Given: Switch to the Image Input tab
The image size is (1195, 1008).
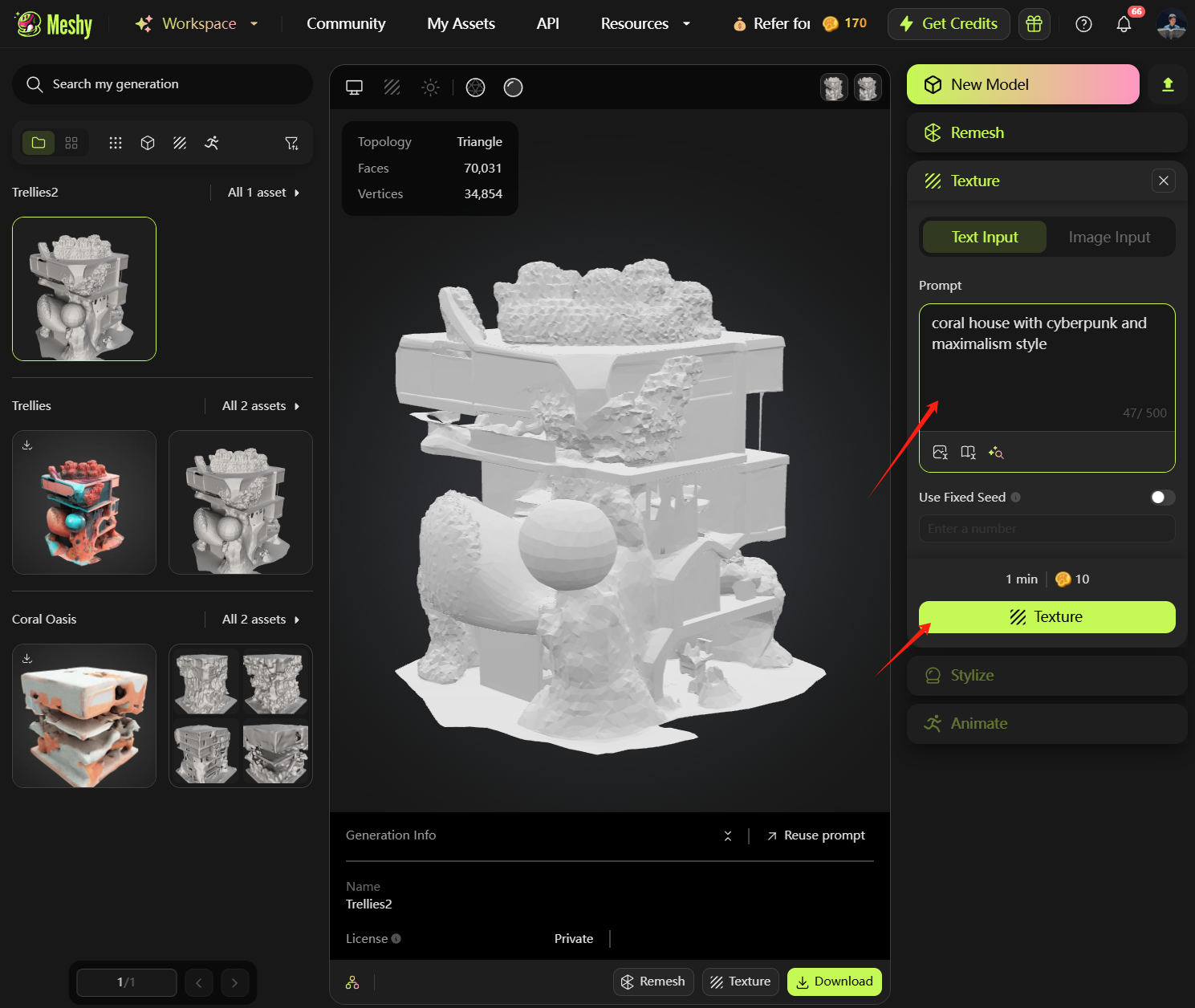Looking at the screenshot, I should tap(1109, 238).
